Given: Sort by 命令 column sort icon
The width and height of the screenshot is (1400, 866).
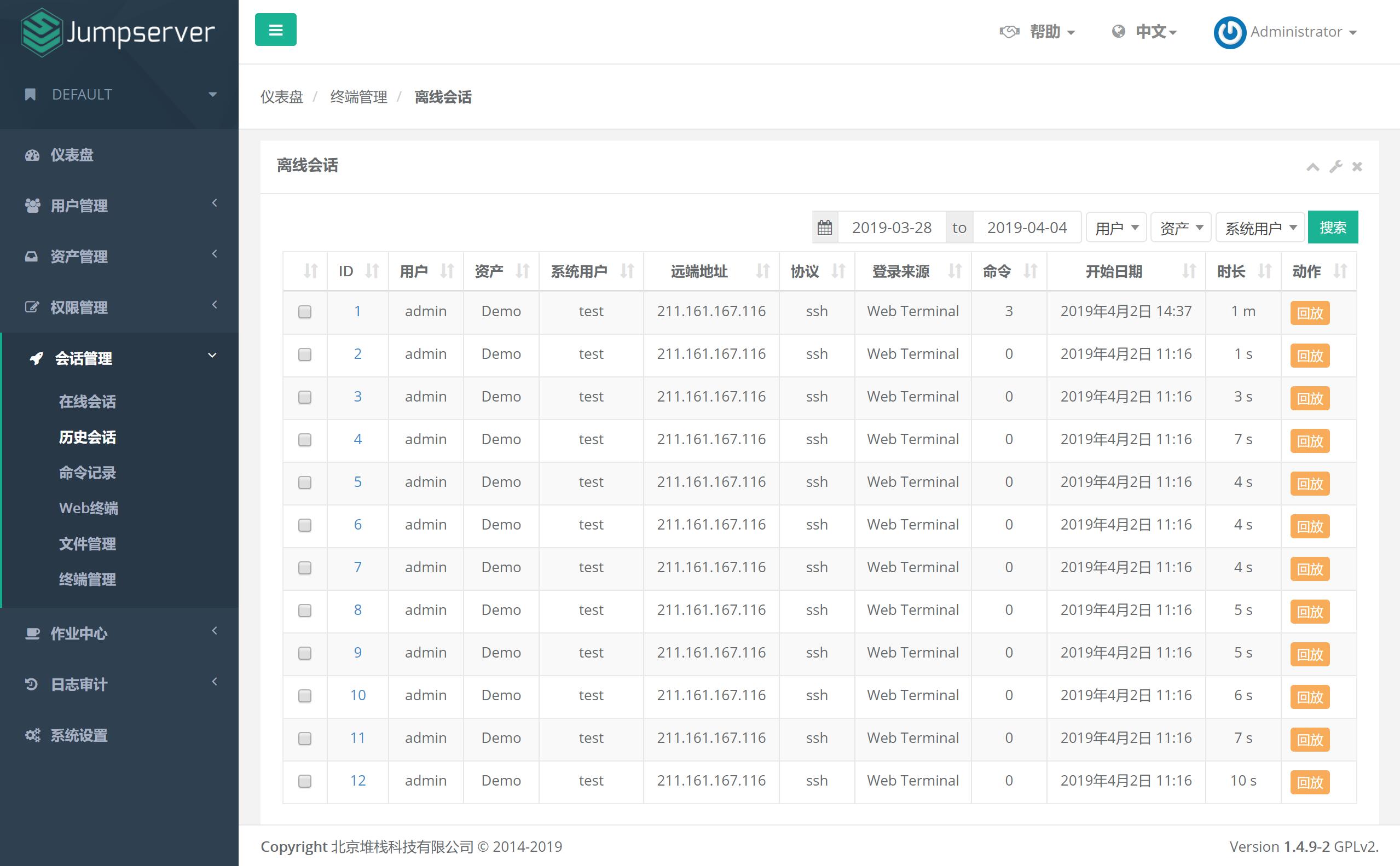Looking at the screenshot, I should pos(1031,271).
